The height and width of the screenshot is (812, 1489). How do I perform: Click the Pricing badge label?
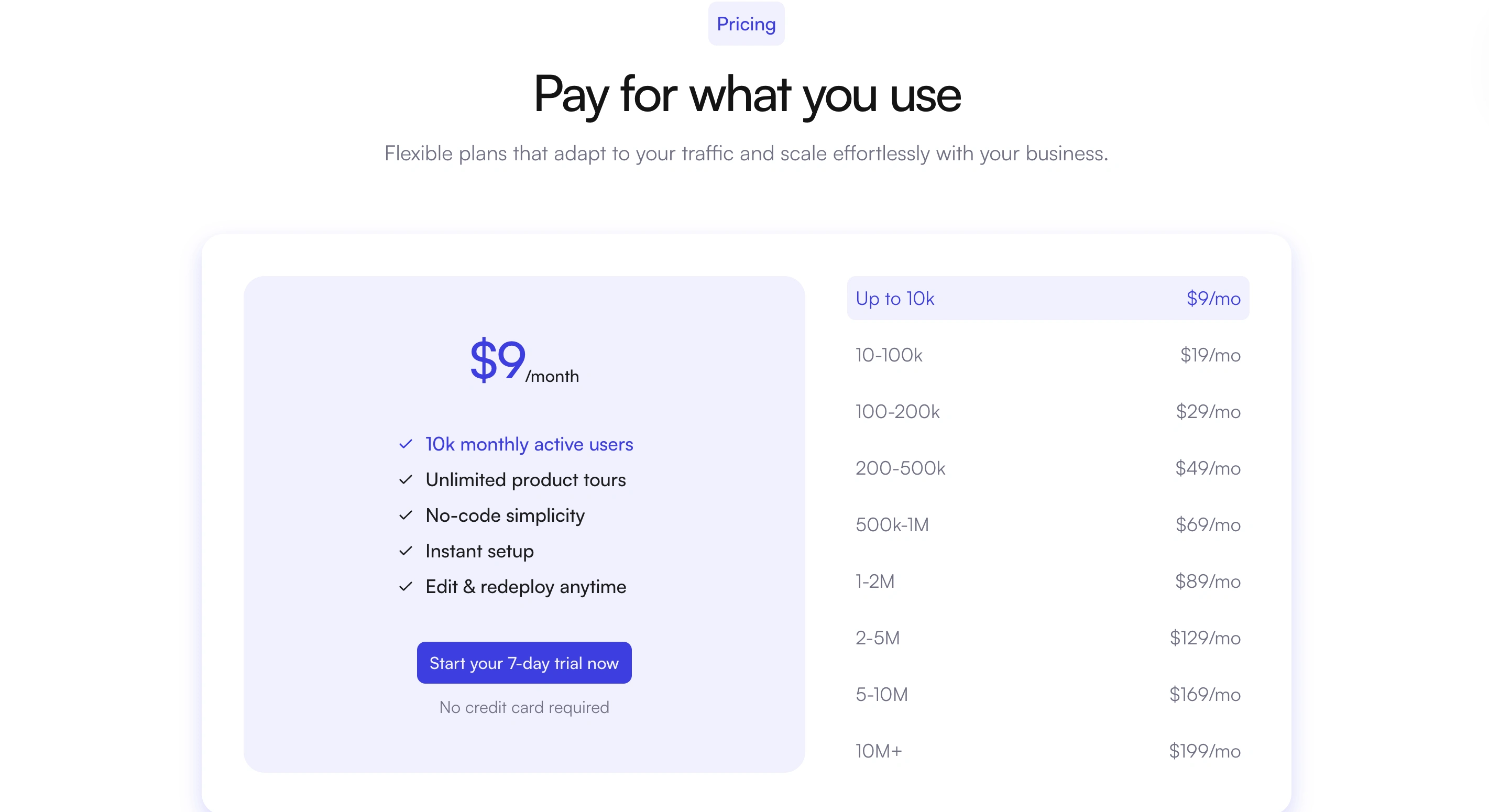[x=746, y=24]
